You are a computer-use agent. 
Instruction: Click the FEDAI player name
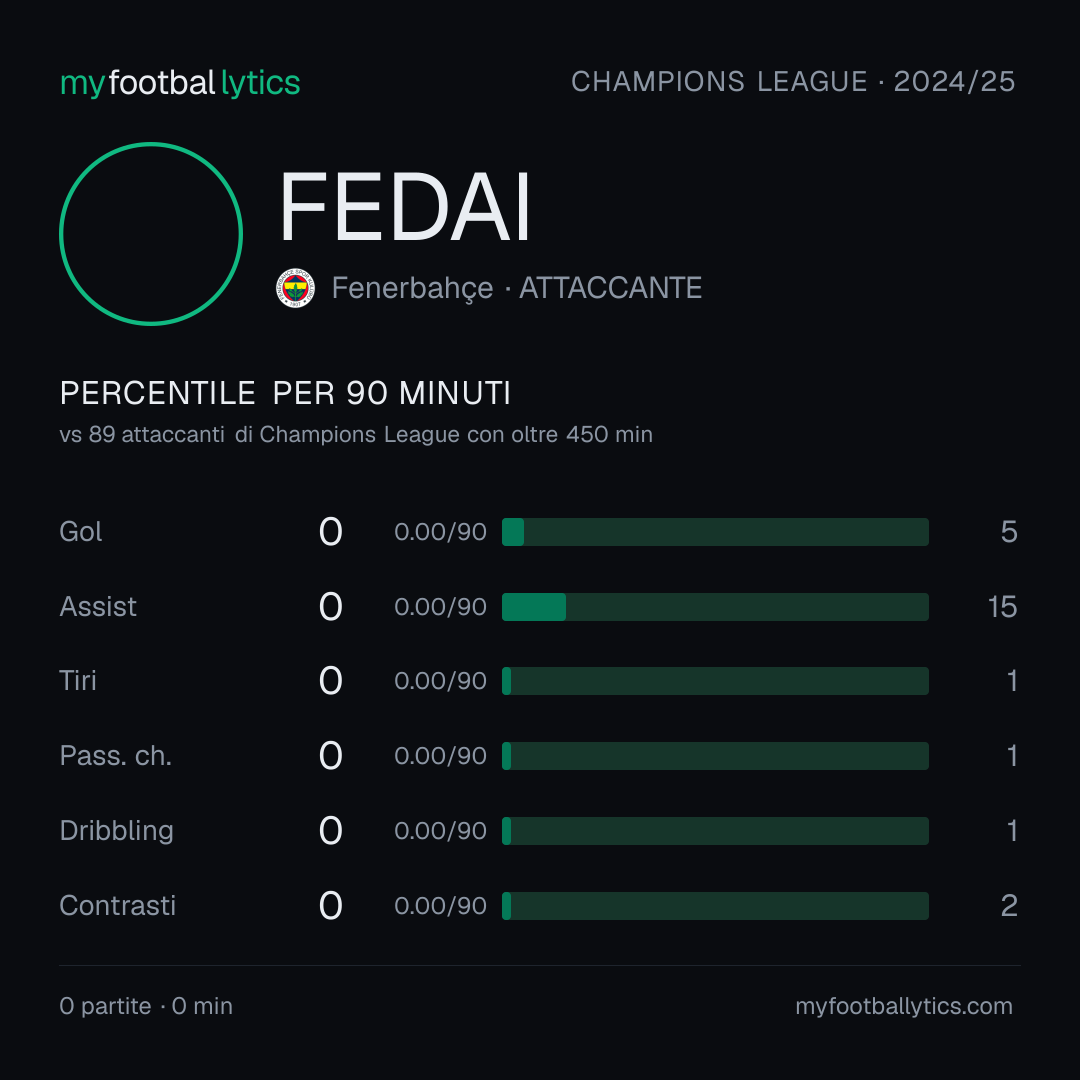pyautogui.click(x=404, y=208)
